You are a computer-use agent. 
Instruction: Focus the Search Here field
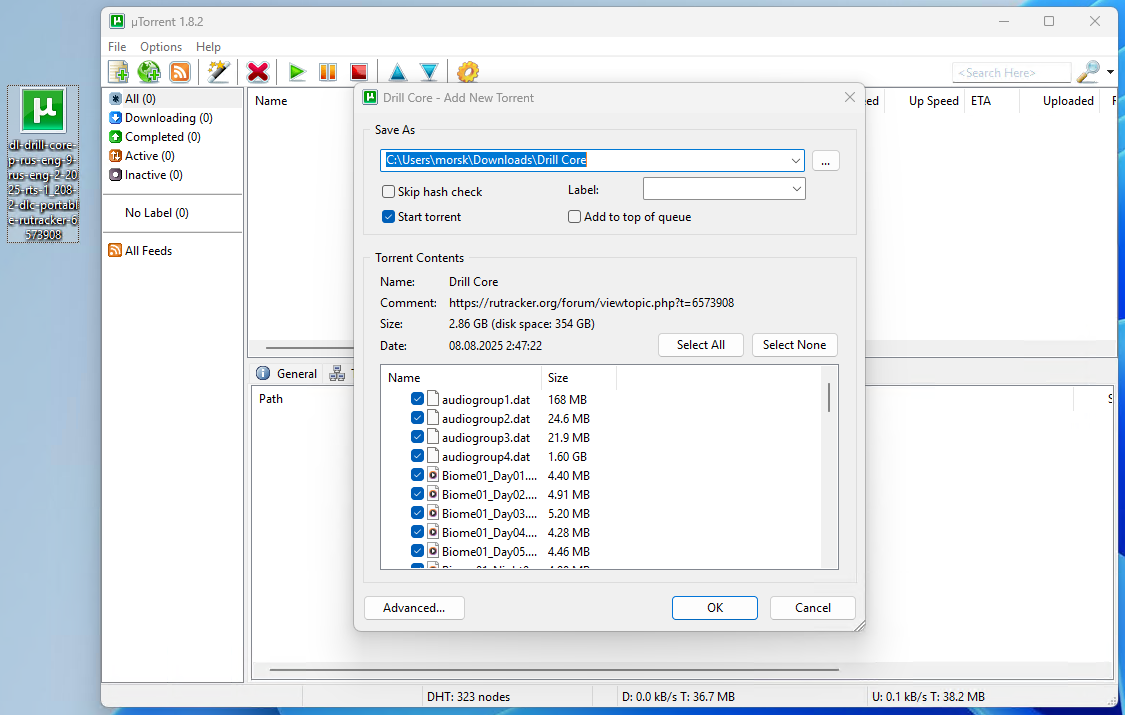point(1012,72)
